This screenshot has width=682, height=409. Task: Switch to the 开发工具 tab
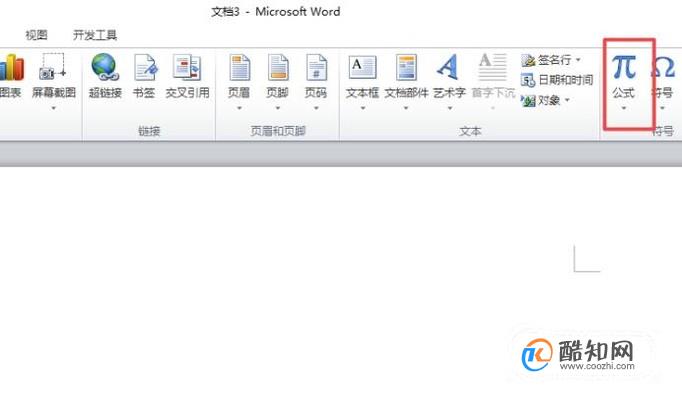[x=95, y=35]
